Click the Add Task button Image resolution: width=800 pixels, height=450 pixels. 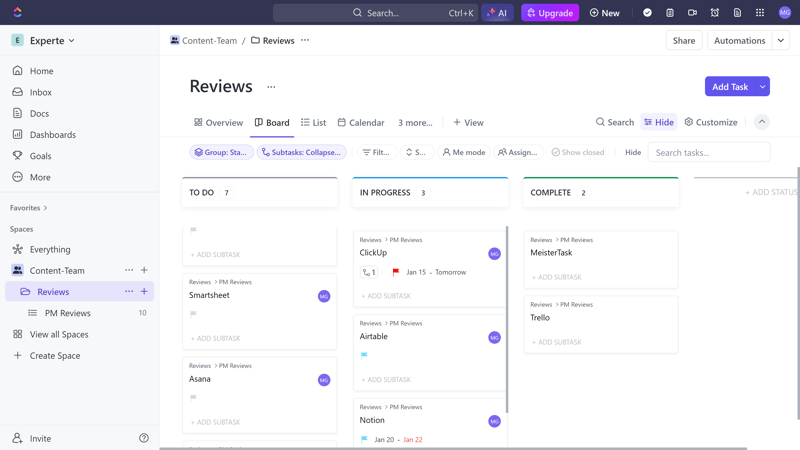coord(730,87)
